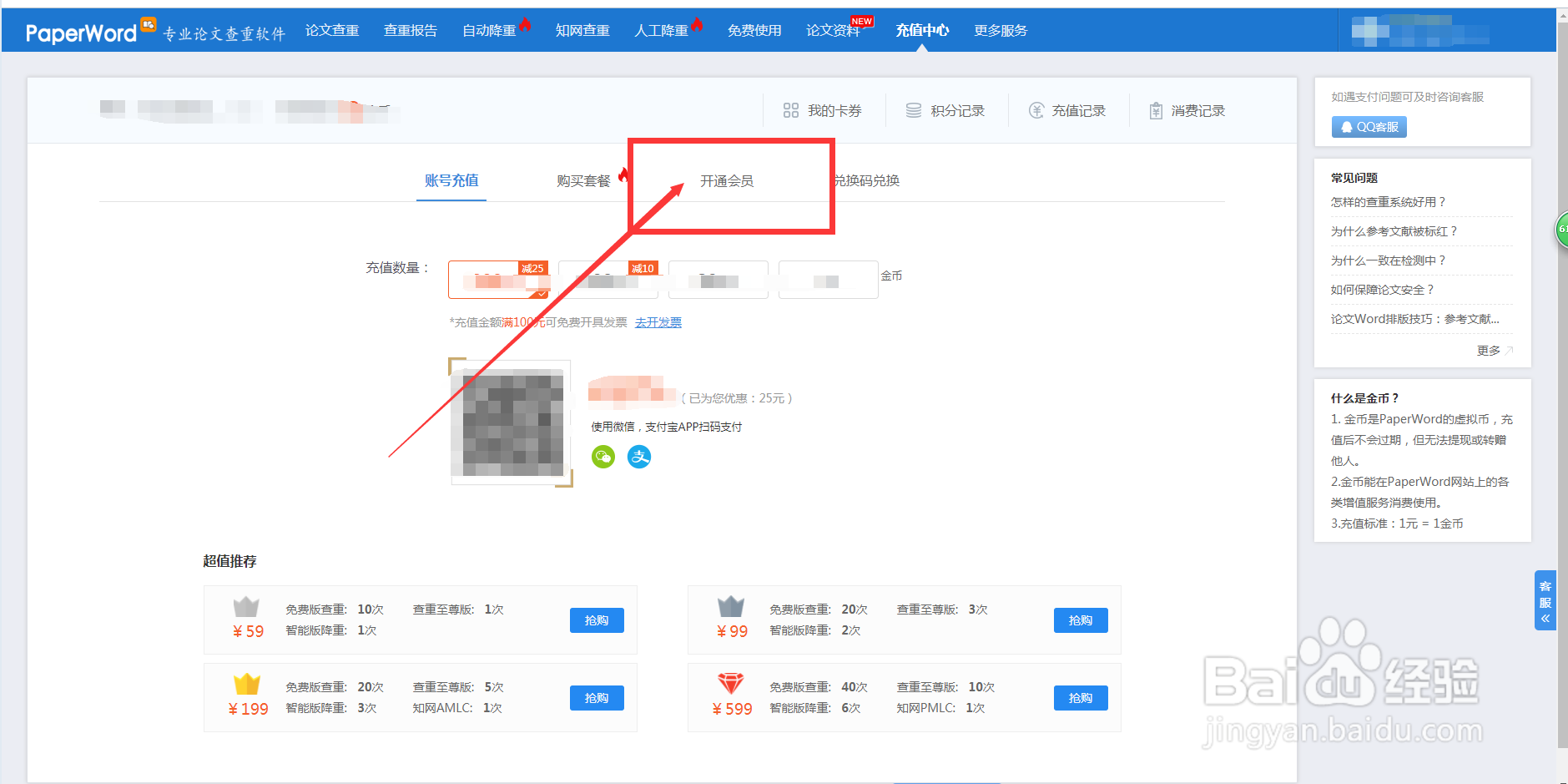
Task: Open 充值中心 menu item
Action: (922, 31)
